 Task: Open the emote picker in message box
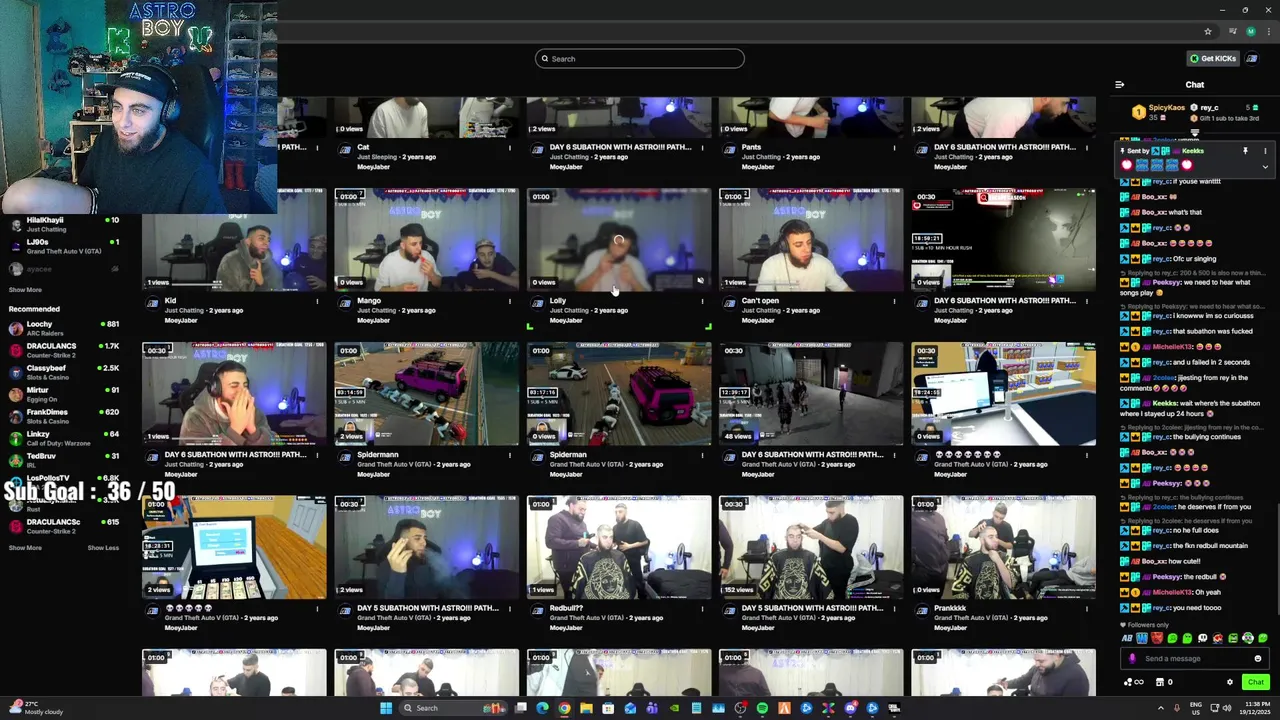click(x=1258, y=658)
